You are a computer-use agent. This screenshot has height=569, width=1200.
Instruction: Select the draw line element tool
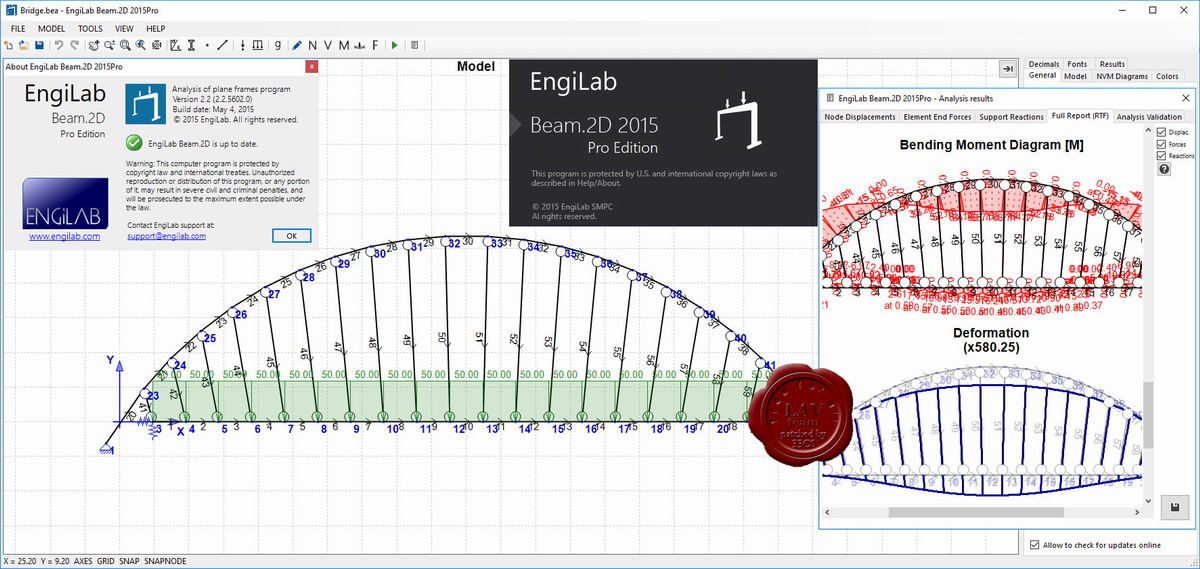point(222,45)
